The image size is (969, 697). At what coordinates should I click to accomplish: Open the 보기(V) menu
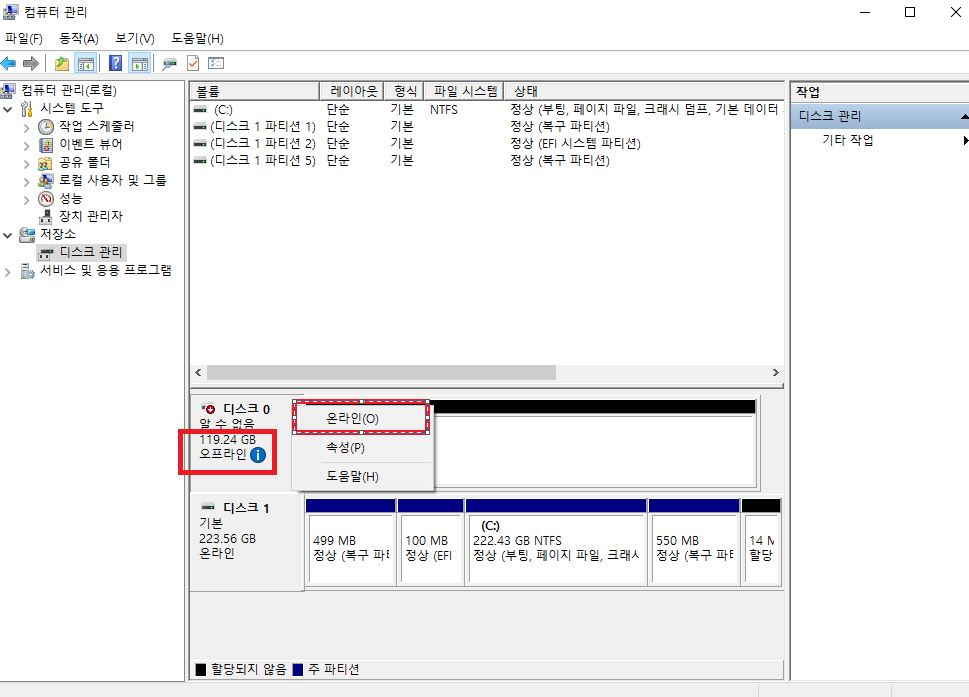[135, 38]
